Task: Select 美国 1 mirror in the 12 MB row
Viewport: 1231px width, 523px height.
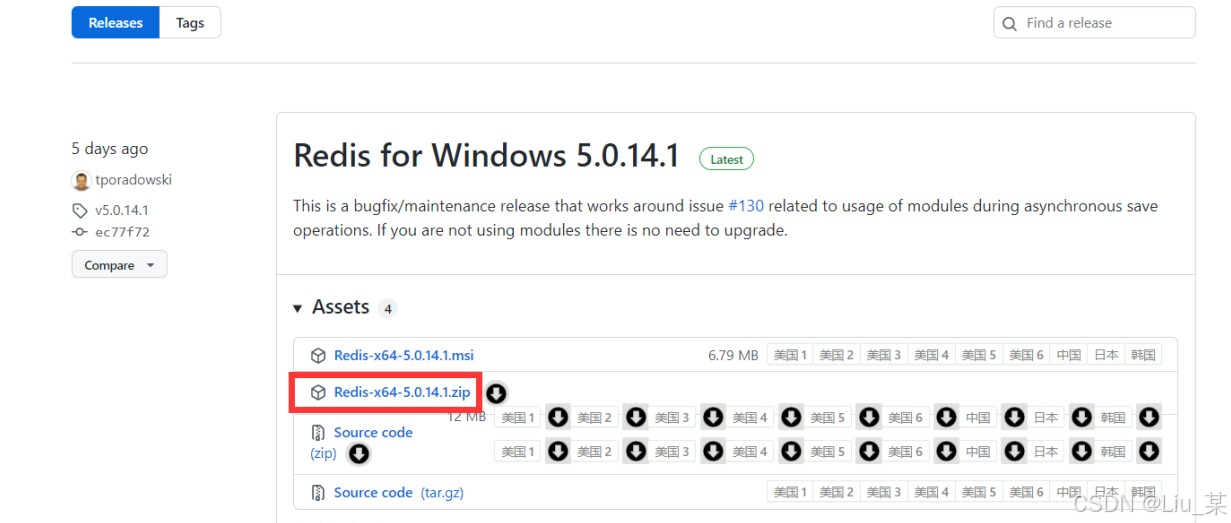Action: click(x=518, y=418)
